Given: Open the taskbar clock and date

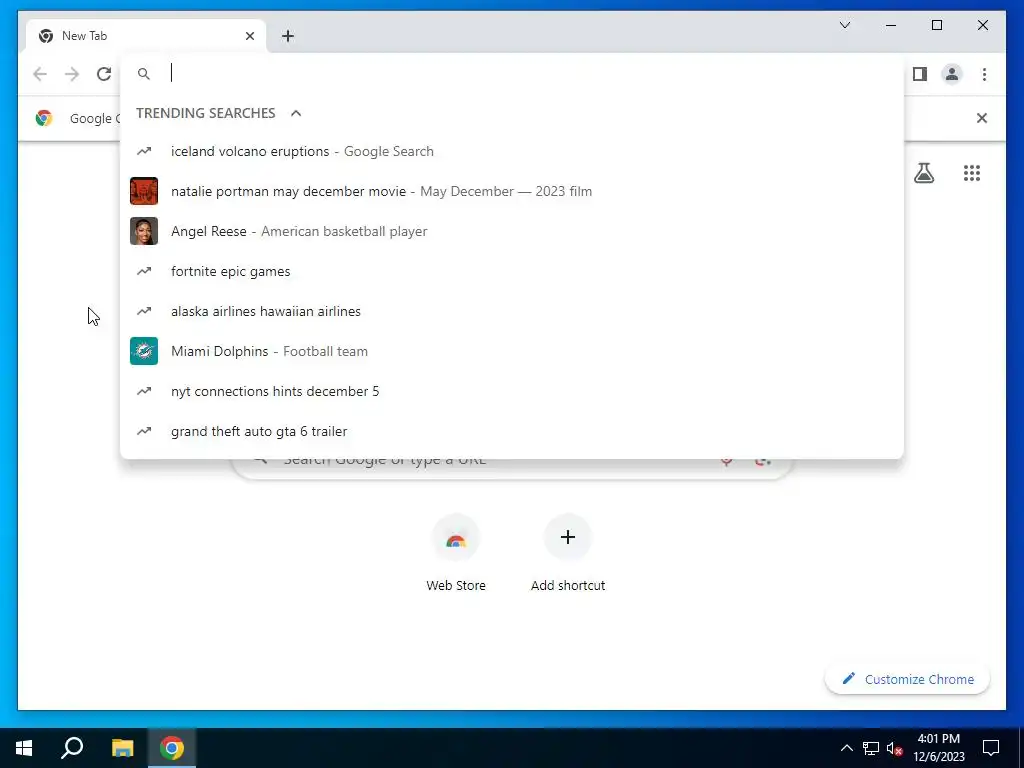Looking at the screenshot, I should click(x=938, y=748).
